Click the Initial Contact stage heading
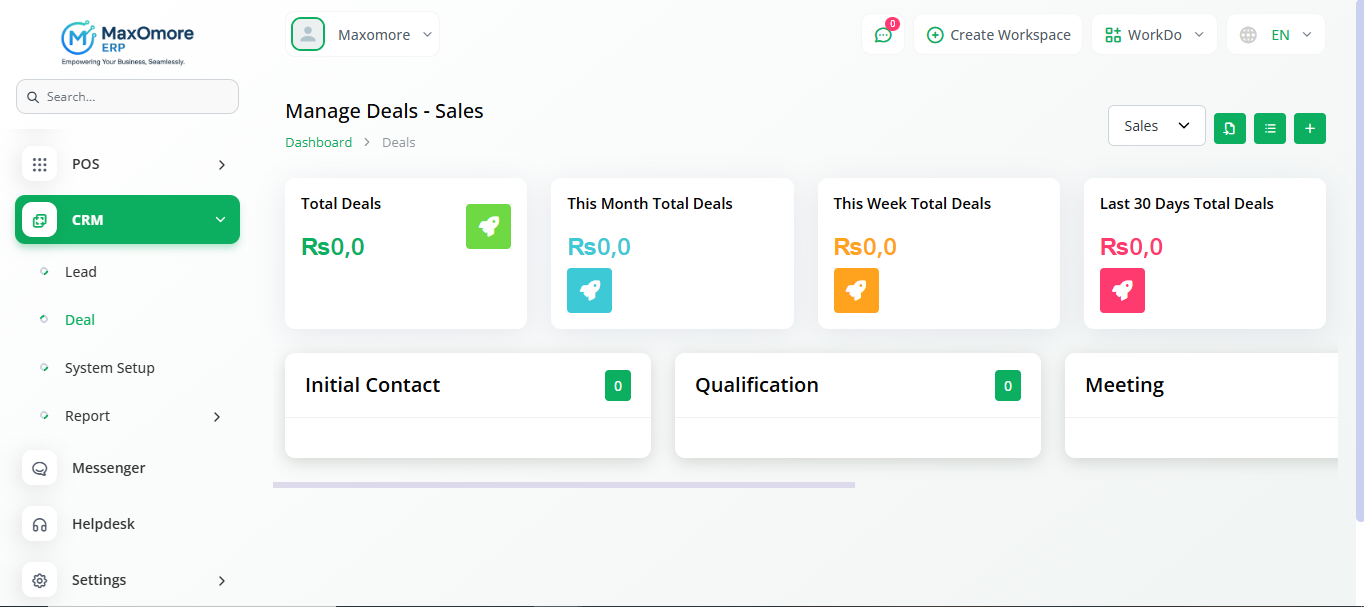The height and width of the screenshot is (607, 1364). (x=372, y=385)
